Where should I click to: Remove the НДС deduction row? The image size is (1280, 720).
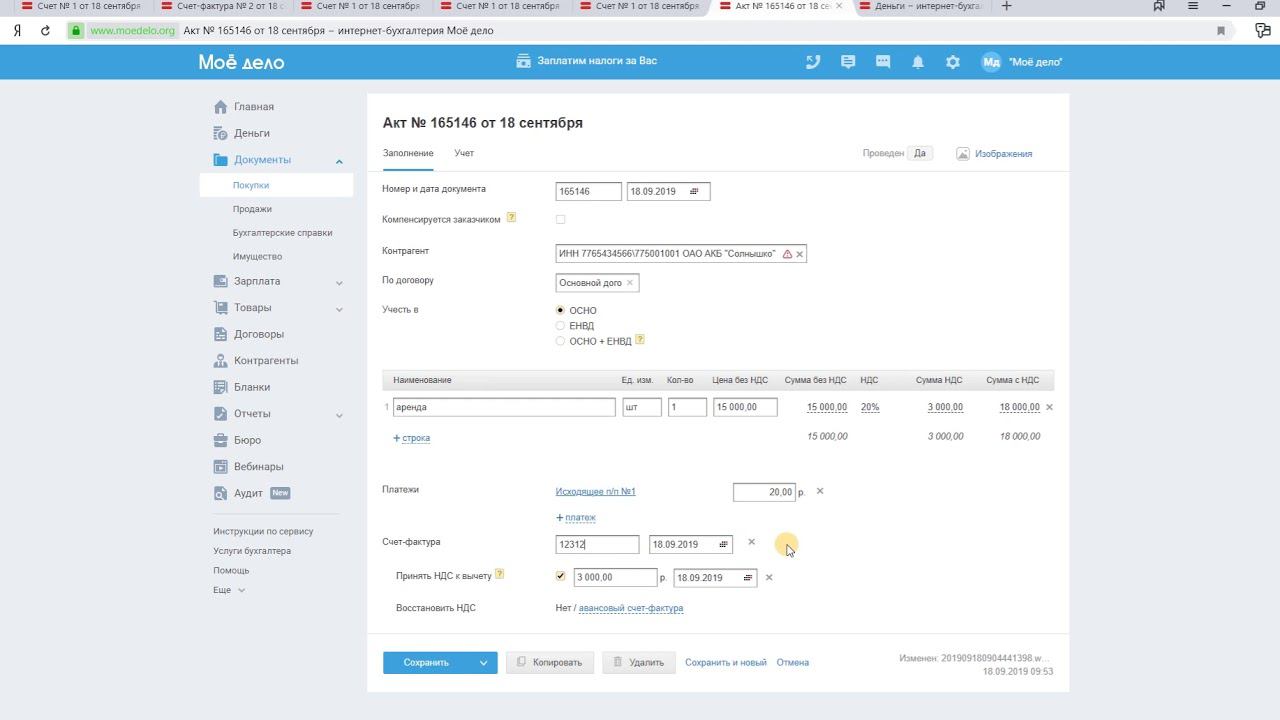[x=769, y=577]
